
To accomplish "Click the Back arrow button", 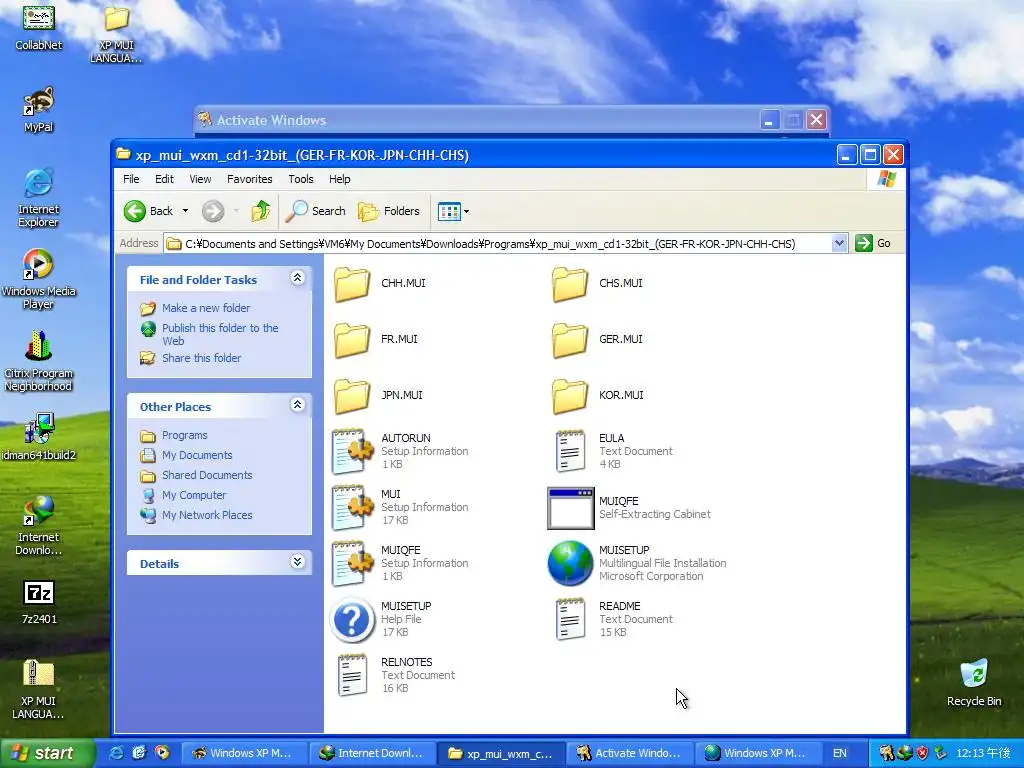I will click(149, 211).
